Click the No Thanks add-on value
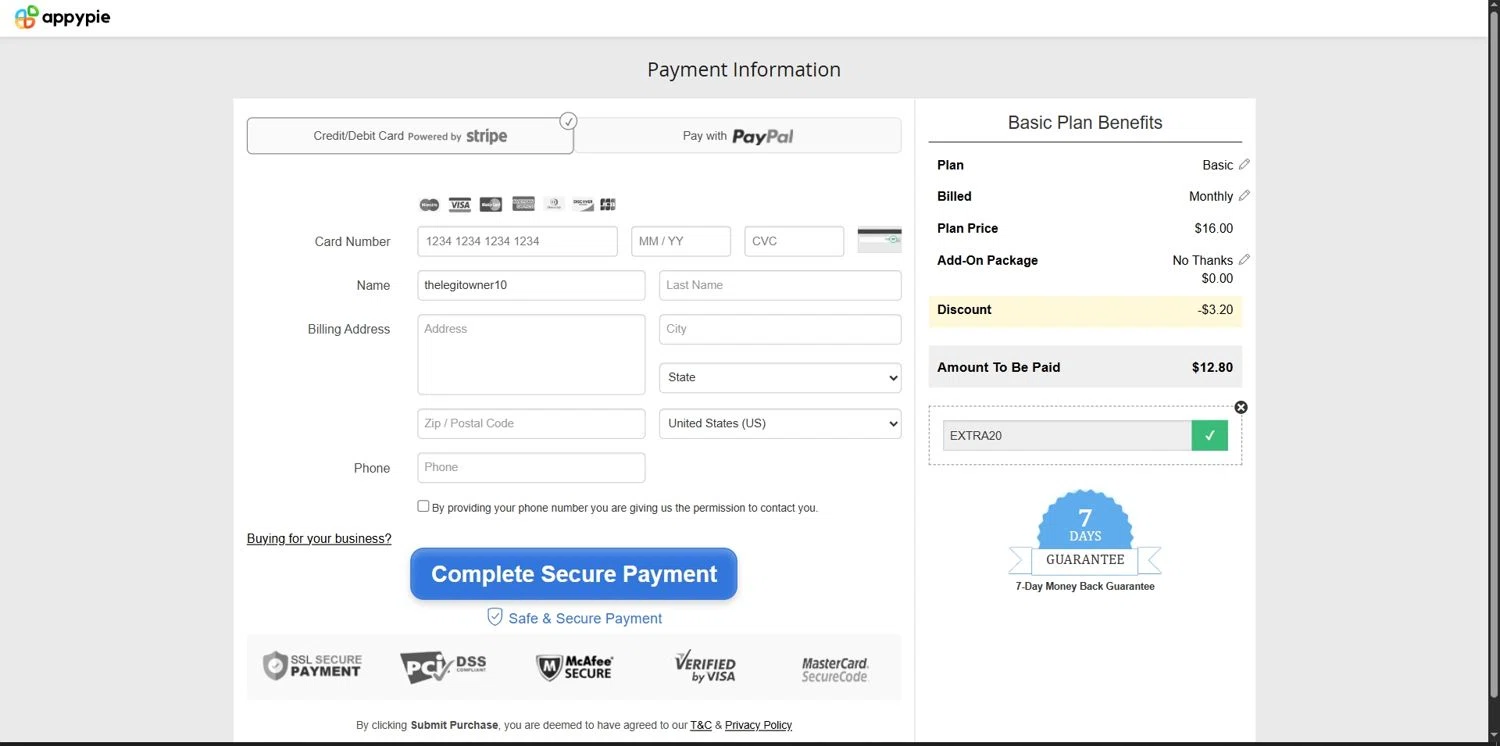The image size is (1500, 746). 1203,260
